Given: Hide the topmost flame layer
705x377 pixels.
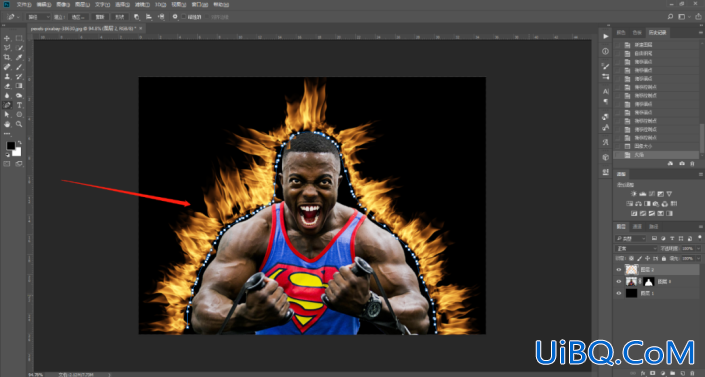Looking at the screenshot, I should 619,269.
